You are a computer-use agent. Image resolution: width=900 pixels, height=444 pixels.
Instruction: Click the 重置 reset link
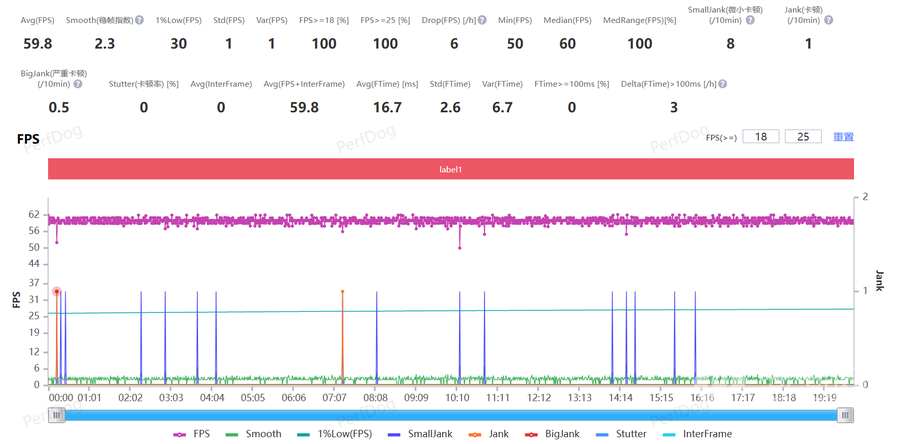[x=843, y=137]
